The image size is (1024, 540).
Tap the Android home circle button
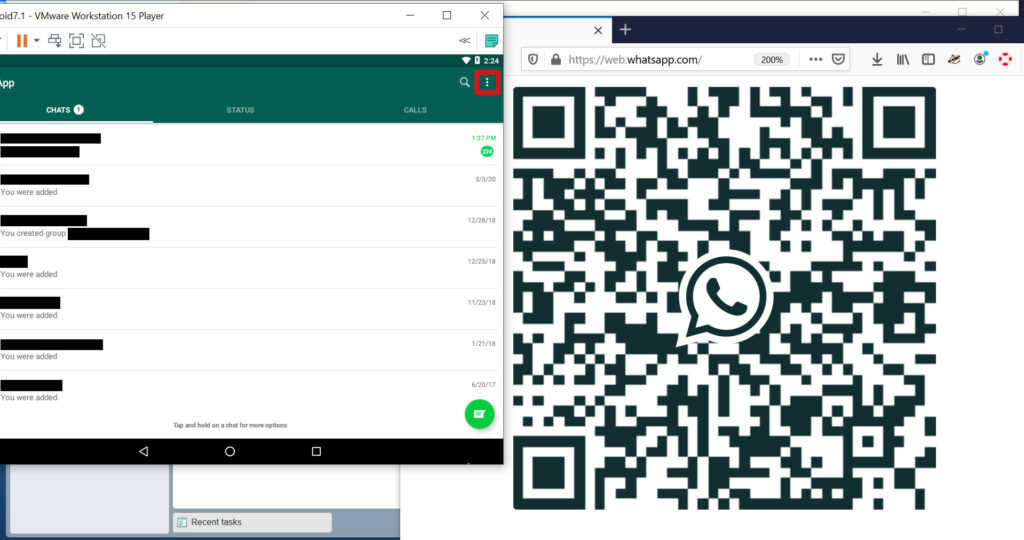click(x=230, y=451)
